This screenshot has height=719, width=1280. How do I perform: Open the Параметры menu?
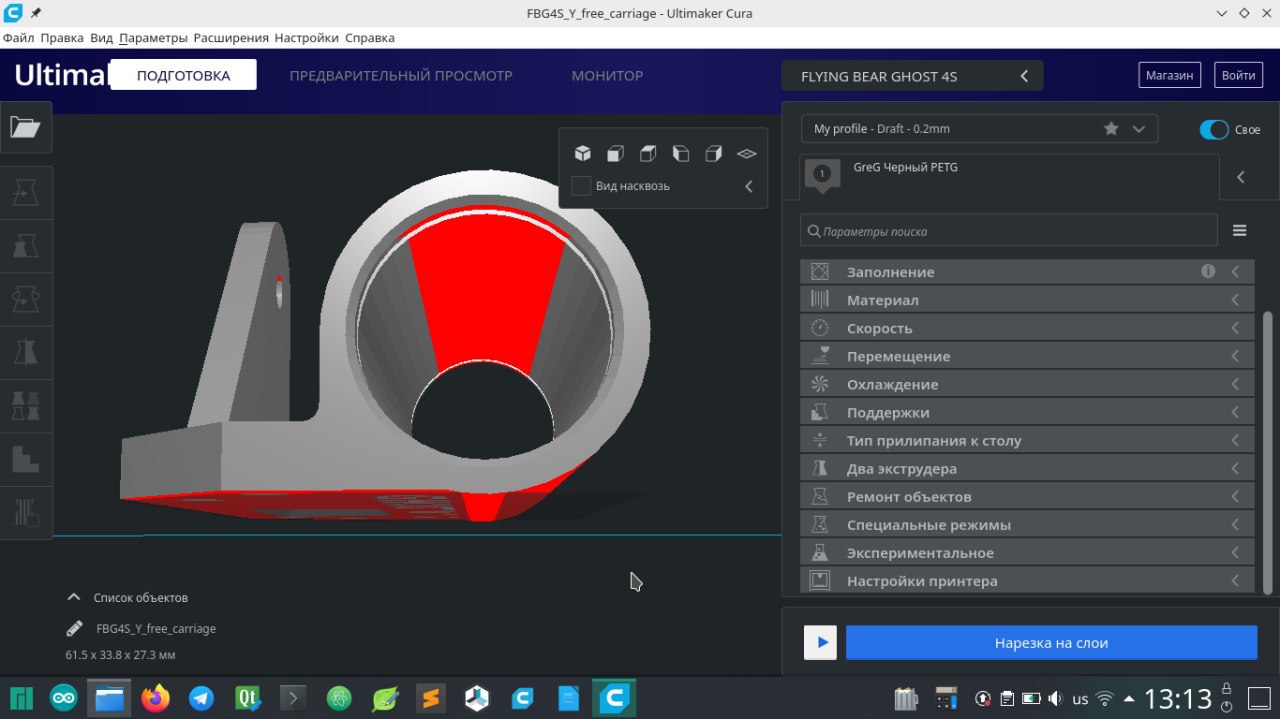coord(153,38)
